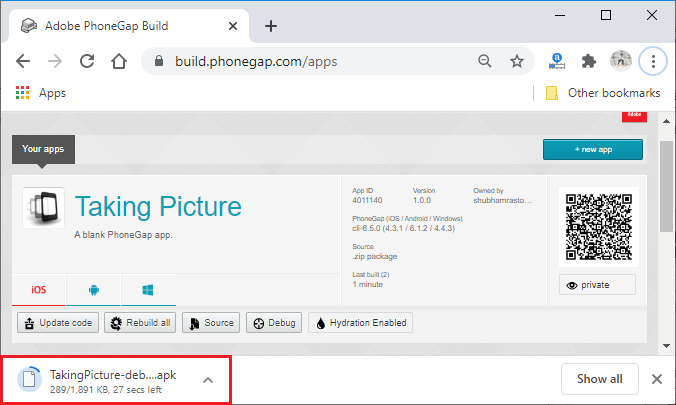Click the vertical scrollbar thumb
The width and height of the screenshot is (676, 405).
[667, 187]
